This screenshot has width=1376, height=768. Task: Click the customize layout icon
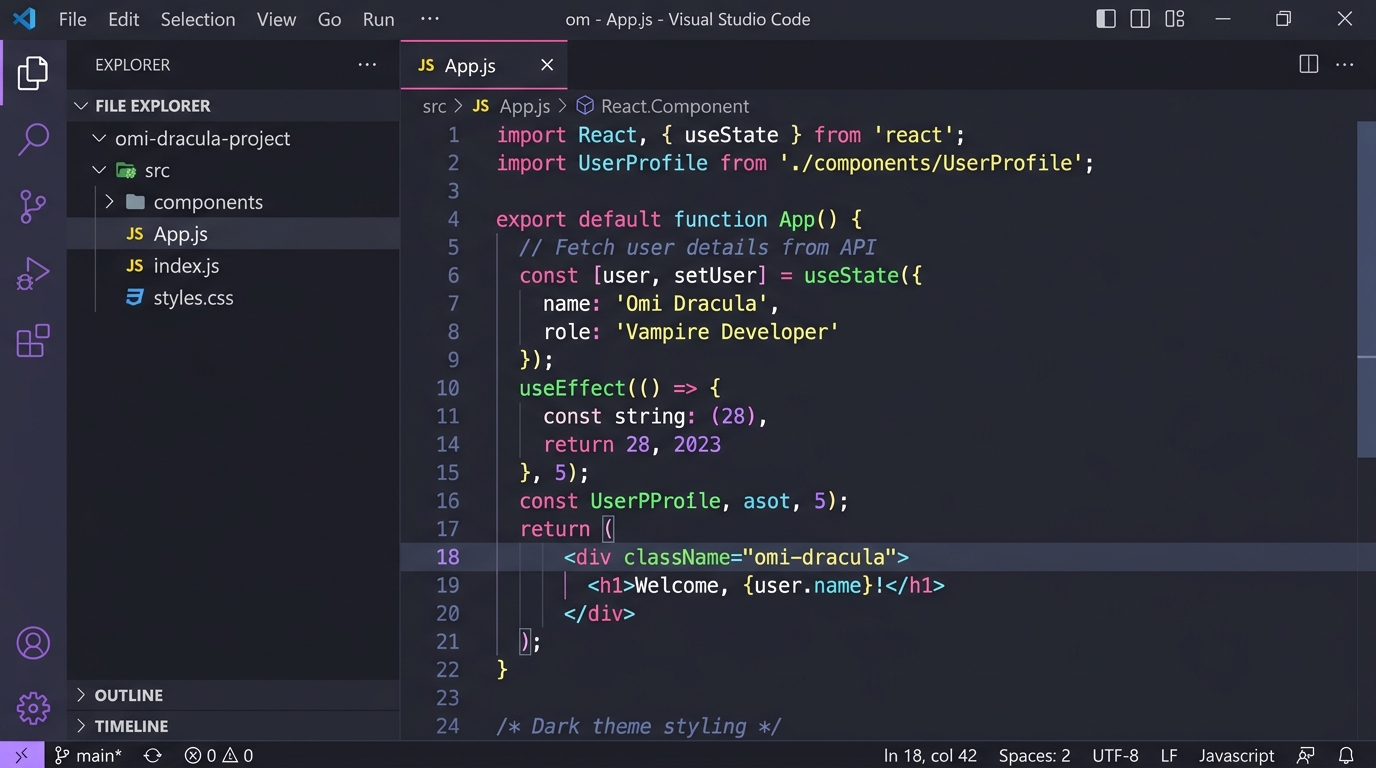click(x=1175, y=19)
